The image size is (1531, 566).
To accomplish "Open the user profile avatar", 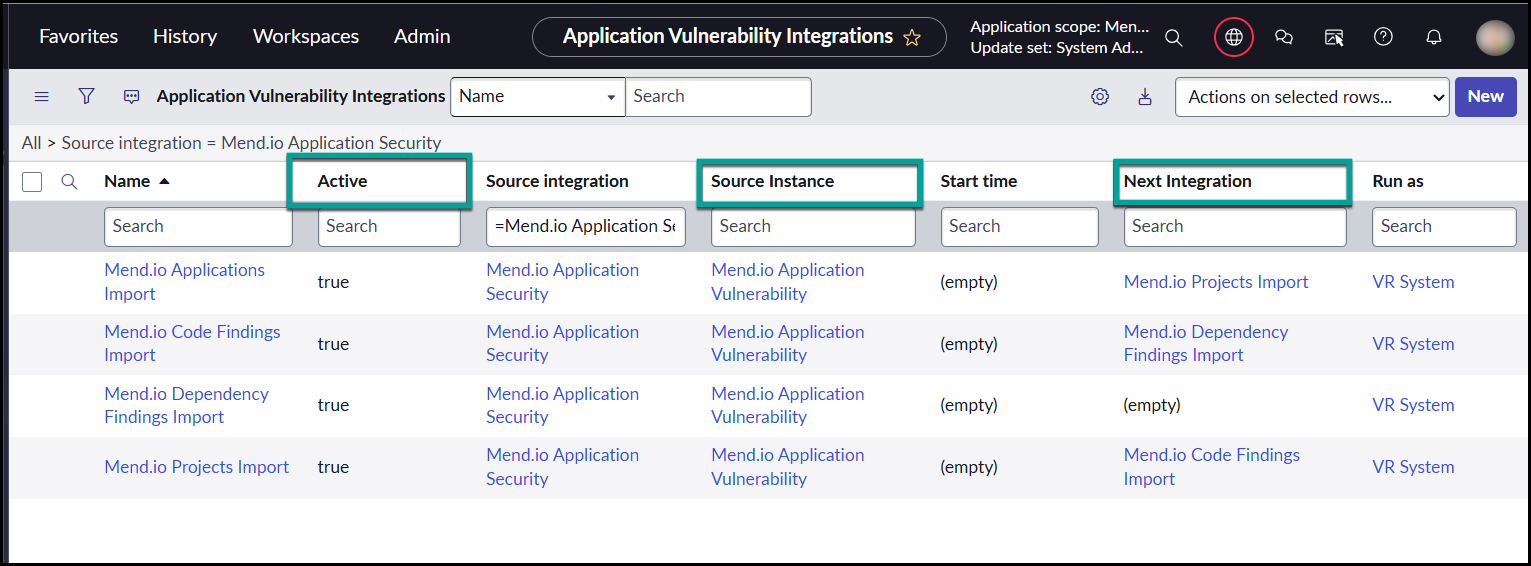I will pos(1495,37).
